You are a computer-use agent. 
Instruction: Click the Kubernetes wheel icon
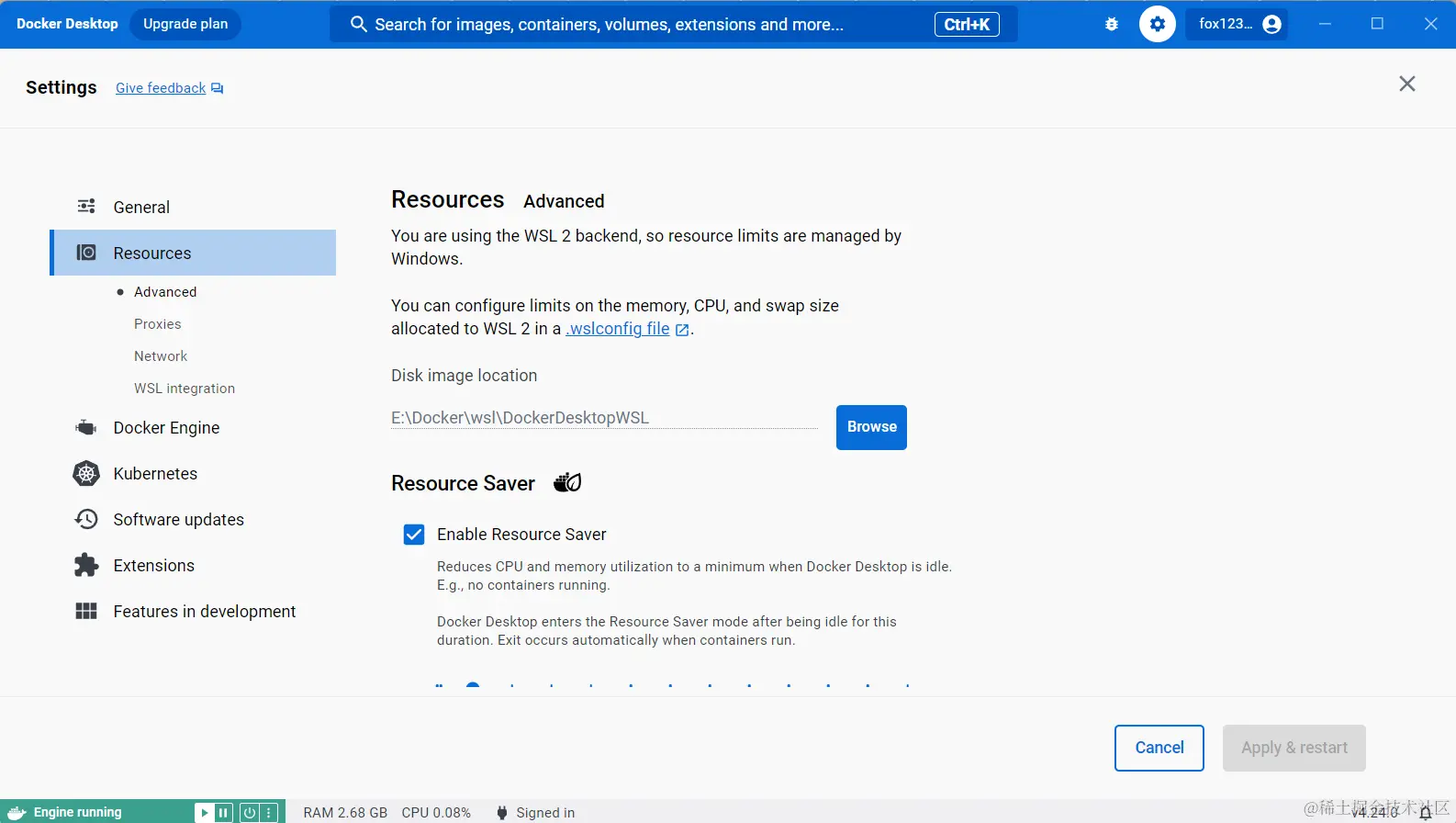coord(86,473)
